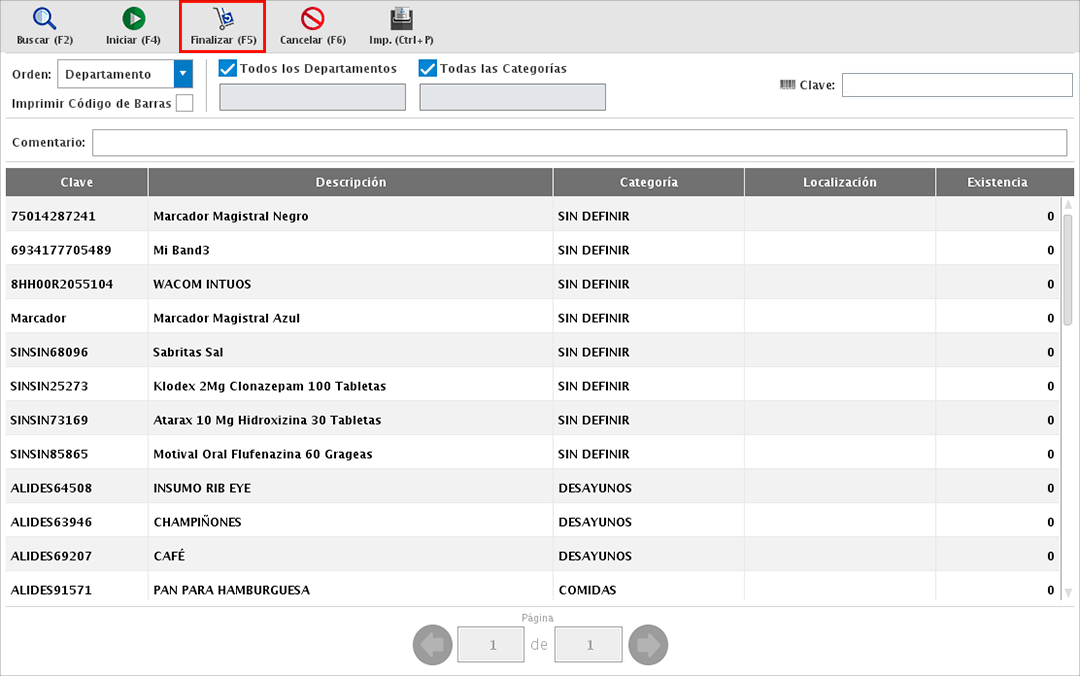Click the Cancelar (F6) prohibition icon
The height and width of the screenshot is (676, 1080).
(x=312, y=19)
